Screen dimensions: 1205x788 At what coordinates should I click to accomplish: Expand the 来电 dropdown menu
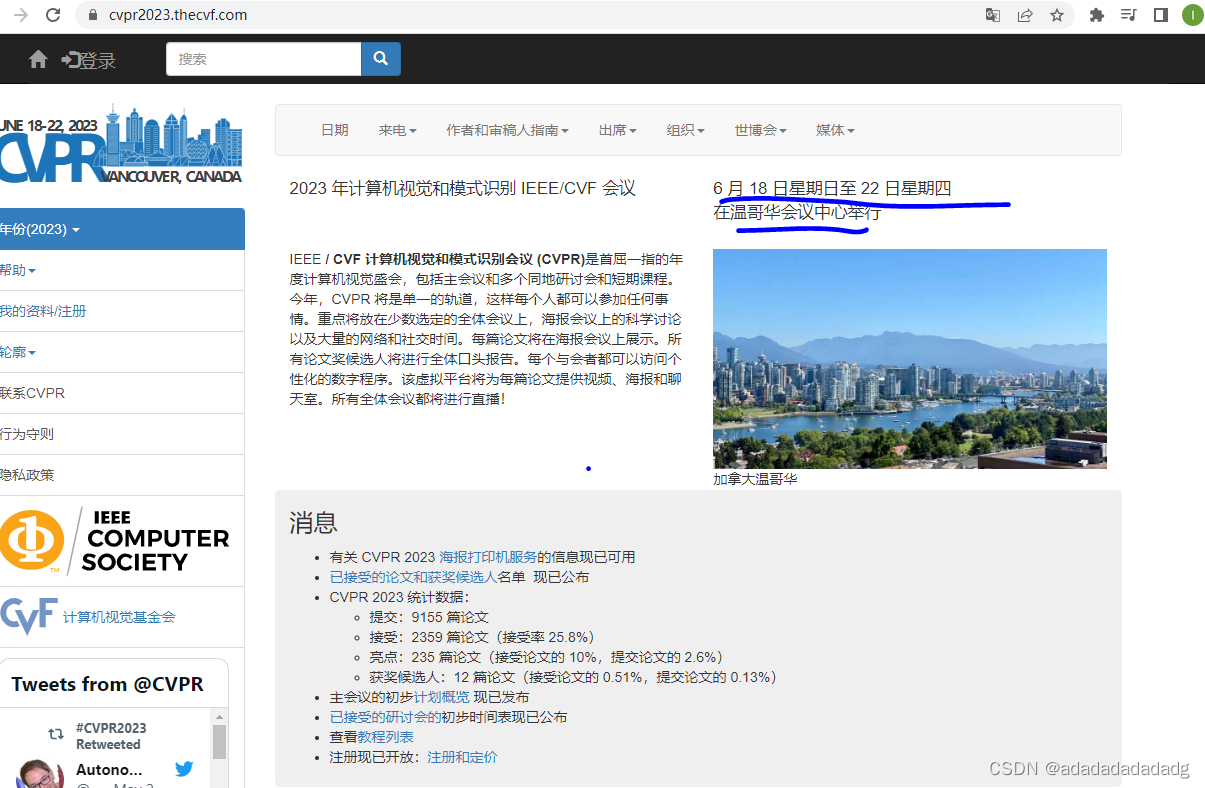pos(397,130)
